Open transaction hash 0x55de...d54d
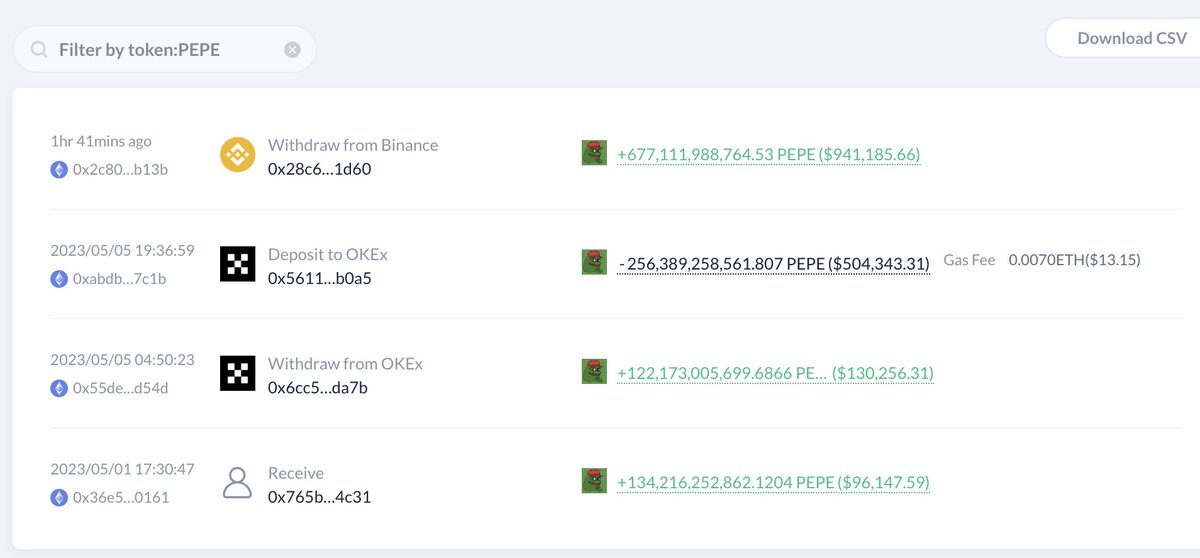 click(x=120, y=388)
